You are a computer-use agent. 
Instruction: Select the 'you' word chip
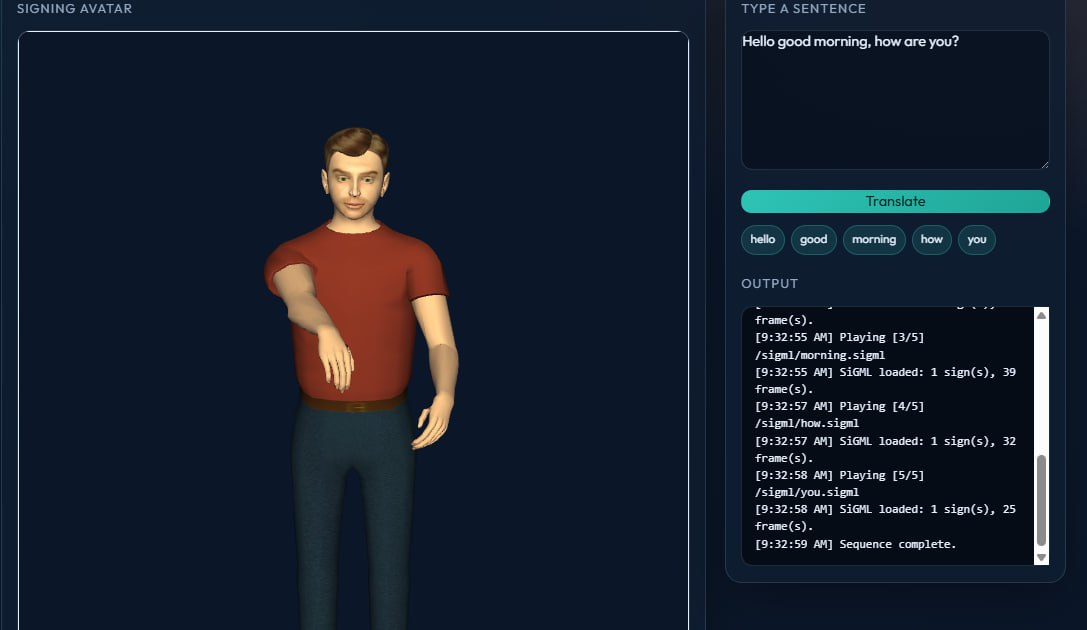coord(976,240)
